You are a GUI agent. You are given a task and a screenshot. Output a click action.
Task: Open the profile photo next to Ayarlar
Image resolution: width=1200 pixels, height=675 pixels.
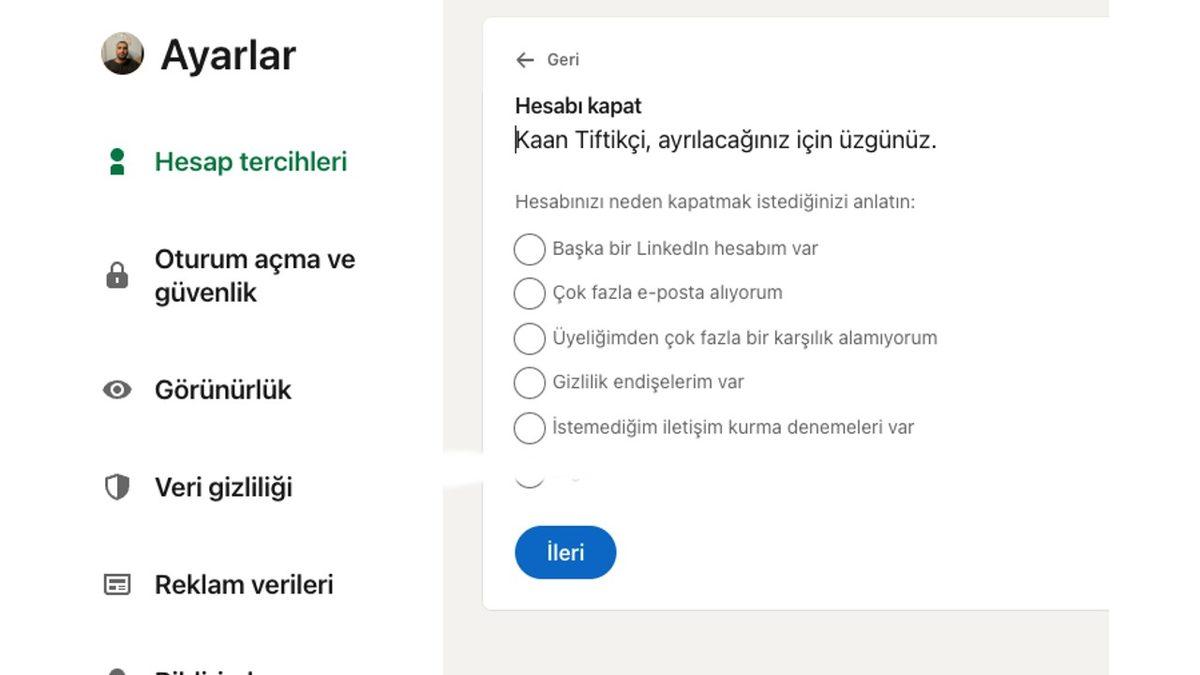tap(121, 53)
